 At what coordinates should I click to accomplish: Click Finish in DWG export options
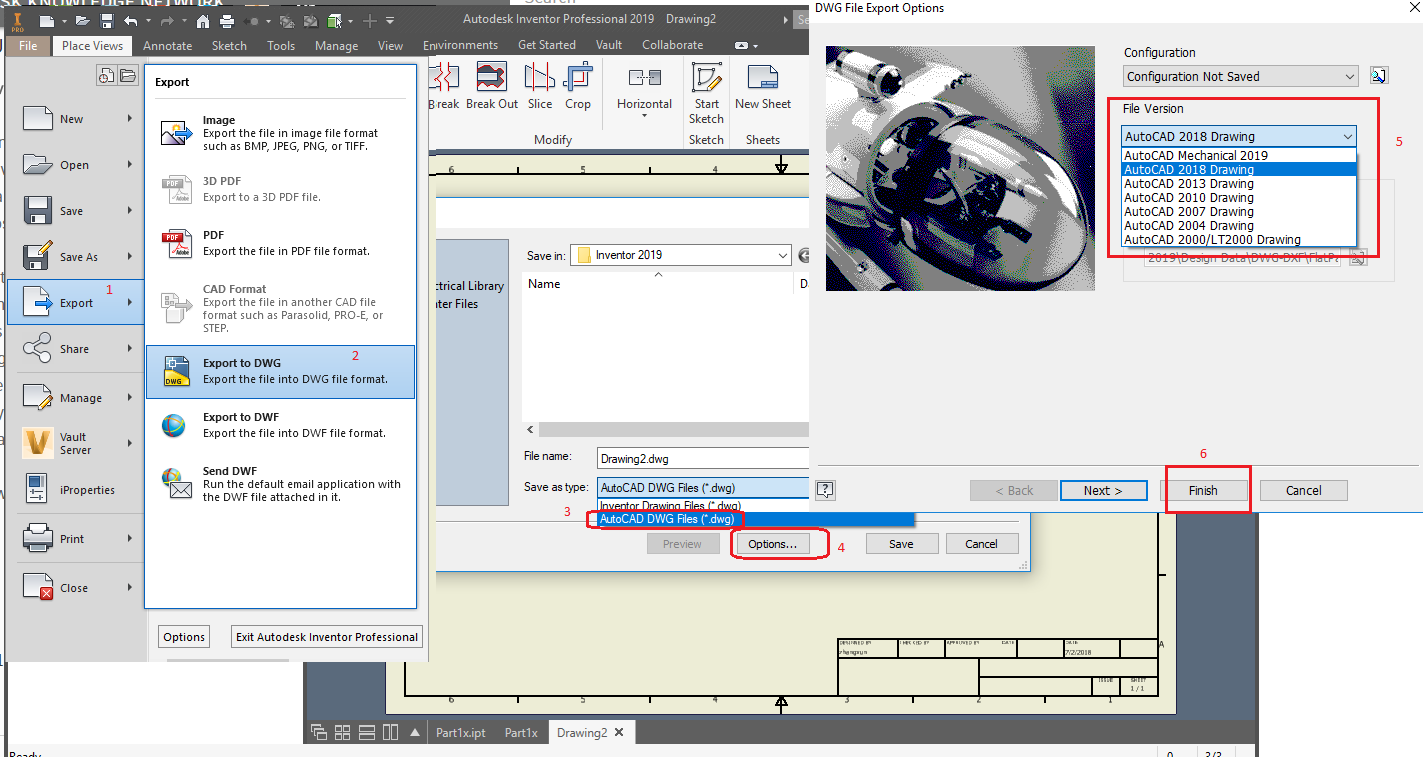(x=1203, y=490)
